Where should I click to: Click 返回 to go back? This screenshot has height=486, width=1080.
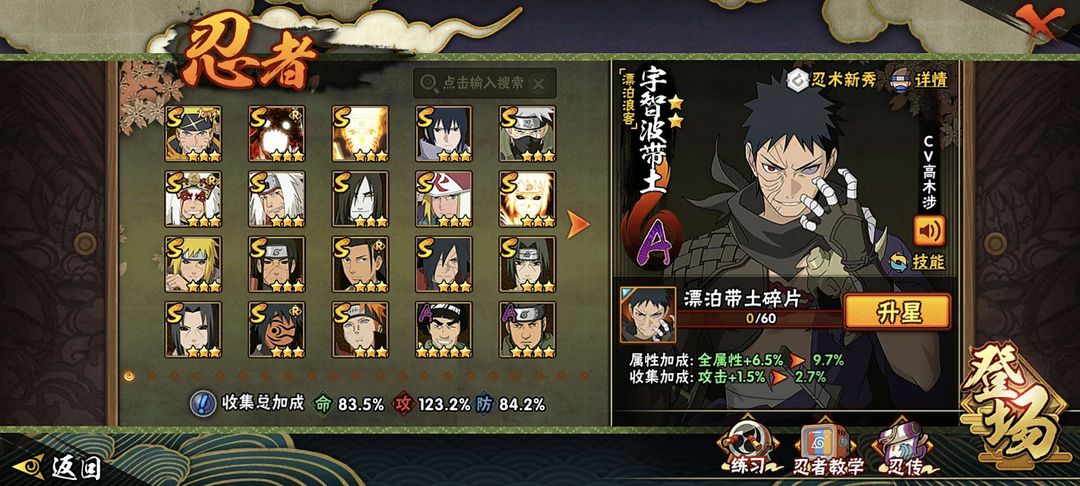(x=58, y=468)
